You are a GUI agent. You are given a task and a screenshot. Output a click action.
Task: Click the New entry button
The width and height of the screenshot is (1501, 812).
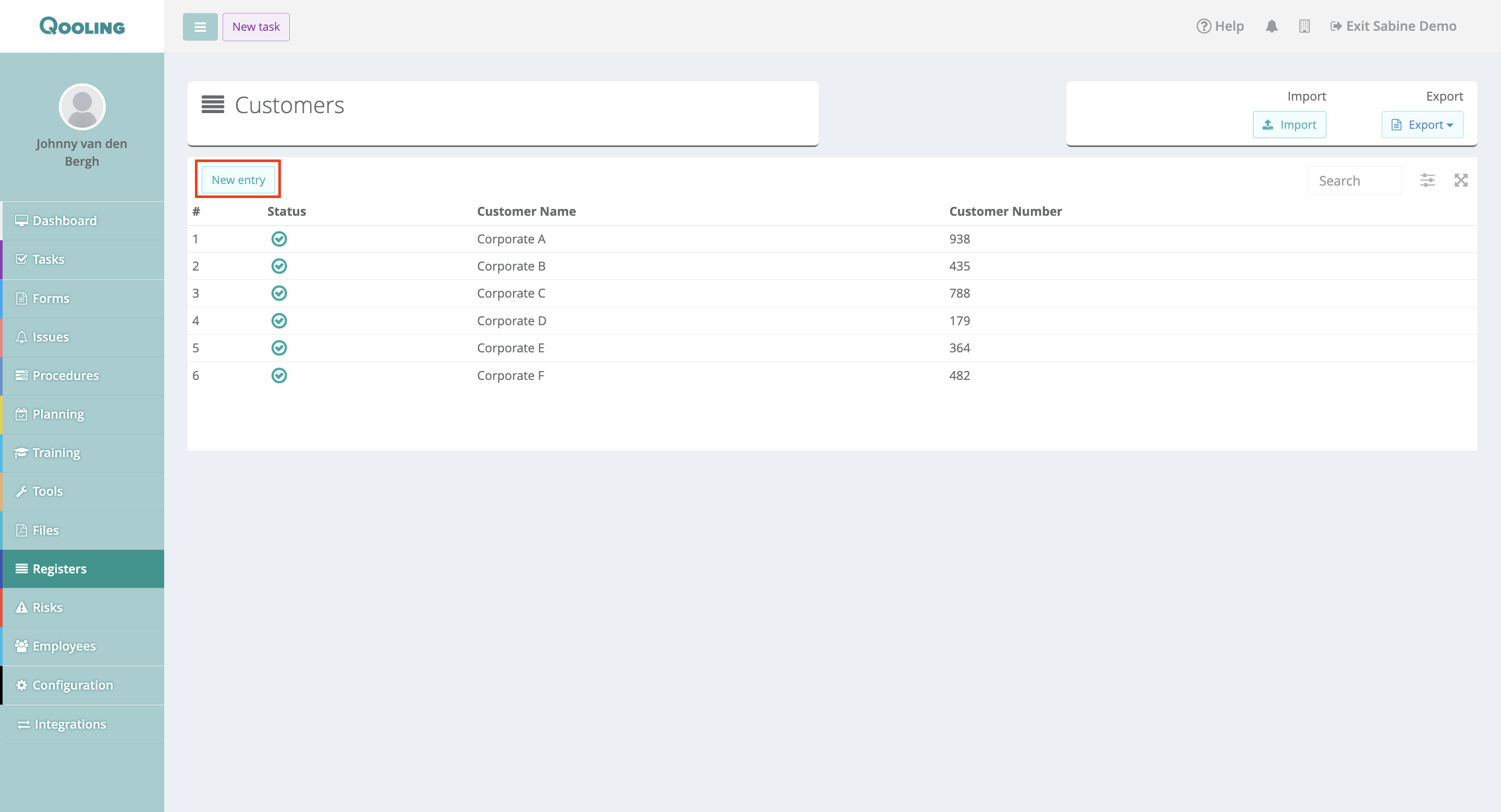pyautogui.click(x=238, y=180)
